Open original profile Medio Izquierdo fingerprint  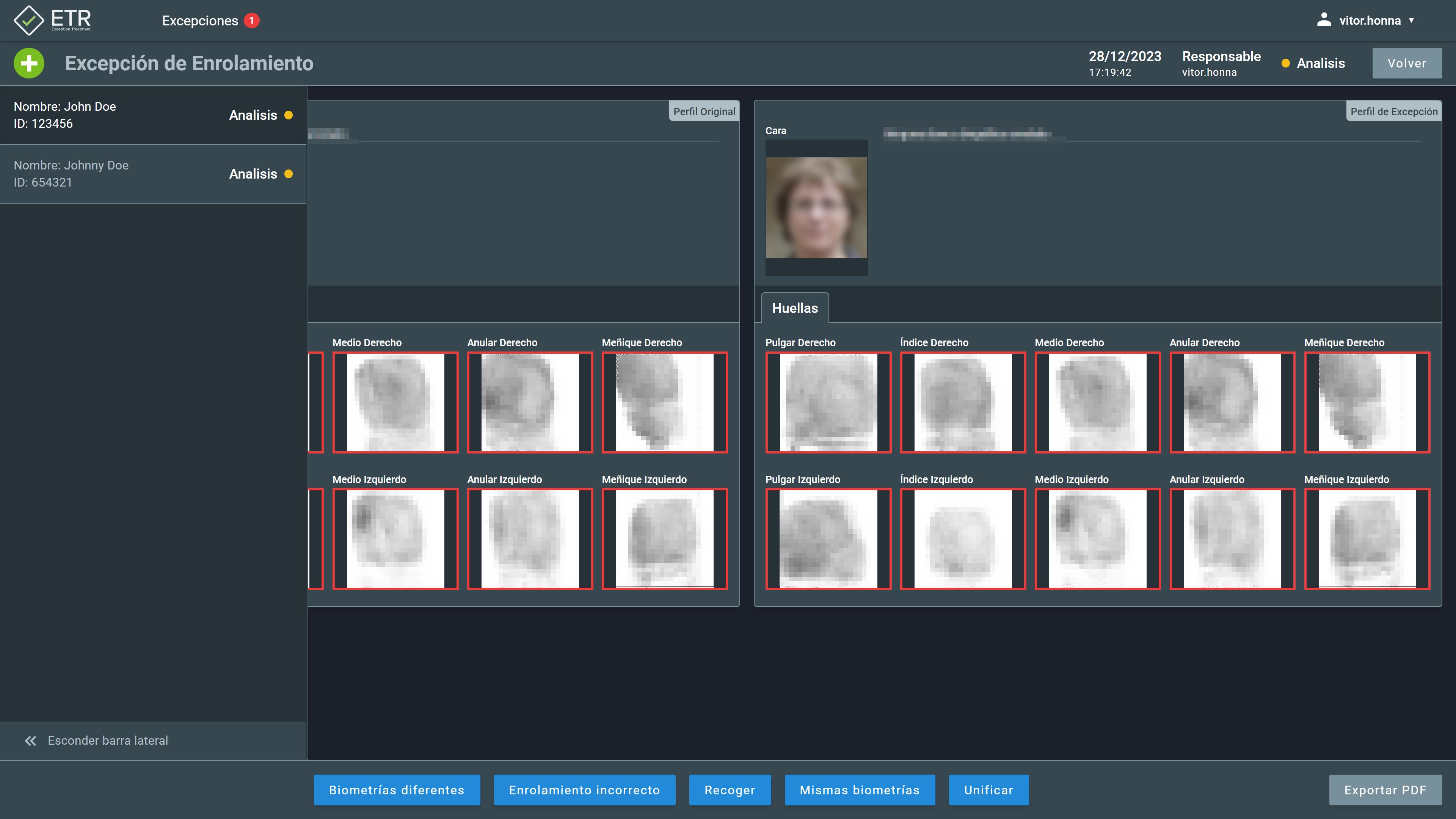pyautogui.click(x=395, y=539)
